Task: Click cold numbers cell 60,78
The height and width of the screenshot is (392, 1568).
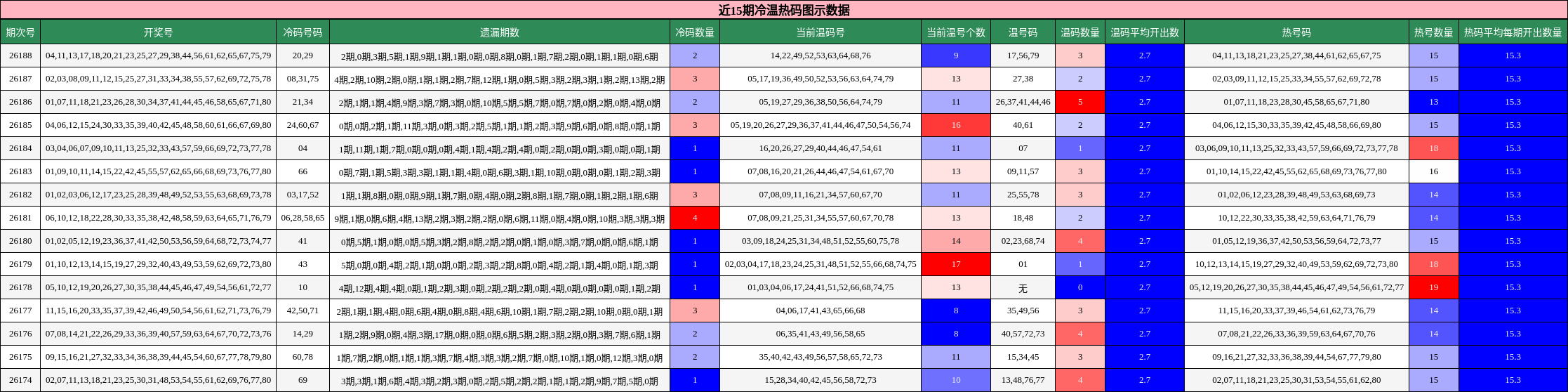Action: tap(303, 357)
